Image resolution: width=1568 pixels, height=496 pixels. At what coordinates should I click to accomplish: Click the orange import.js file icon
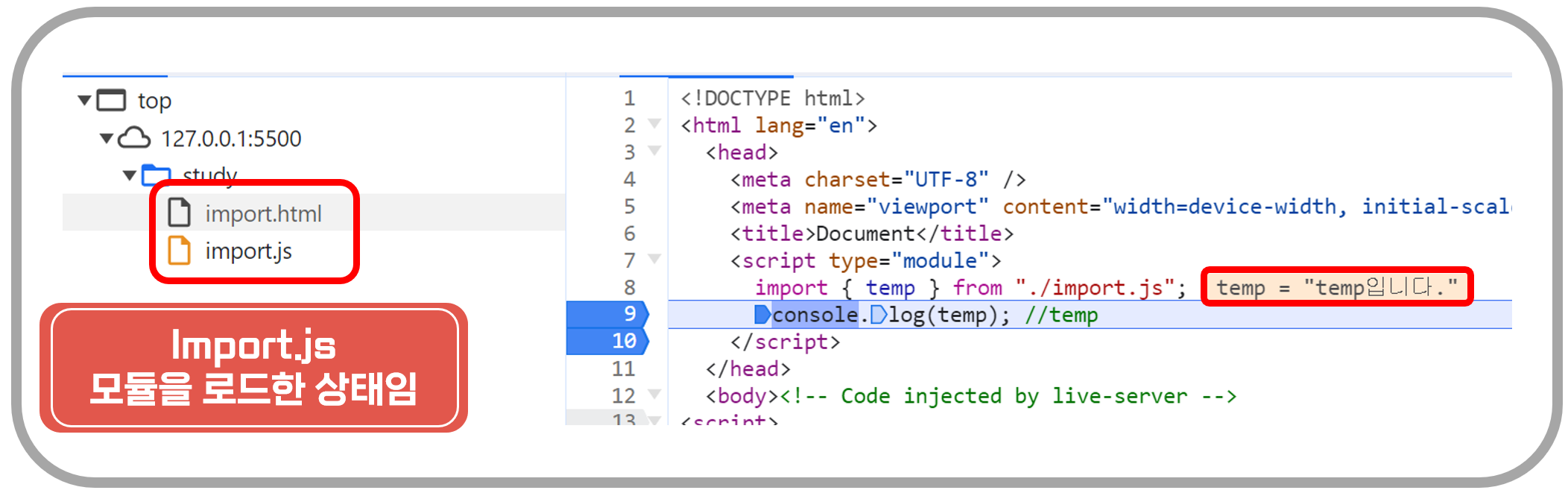179,251
